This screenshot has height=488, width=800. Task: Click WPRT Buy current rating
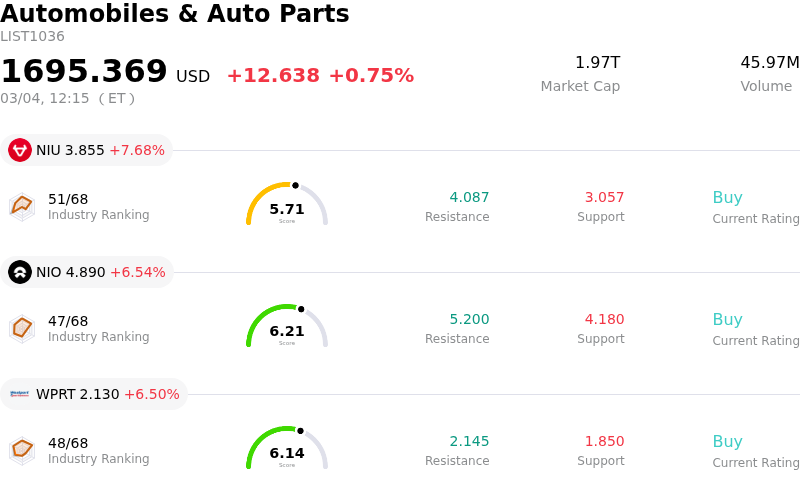point(727,442)
